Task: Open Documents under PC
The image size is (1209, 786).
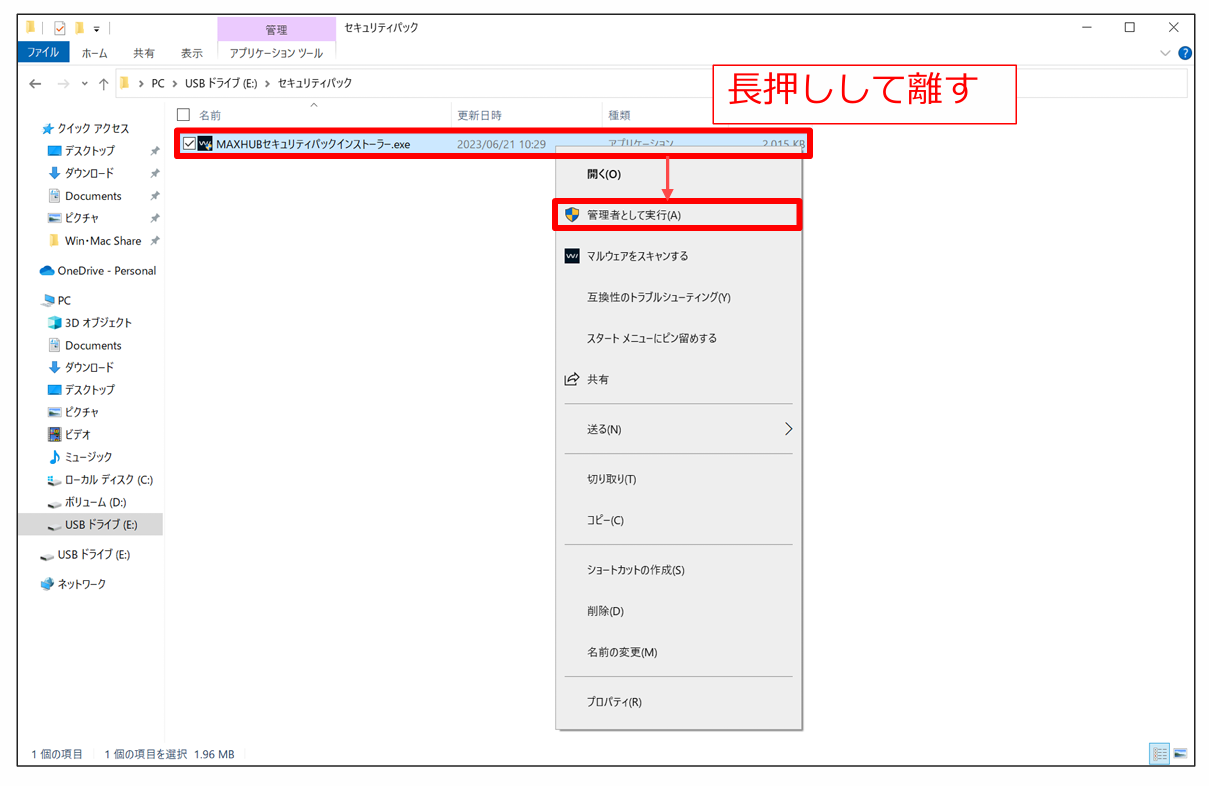Action: click(93, 345)
